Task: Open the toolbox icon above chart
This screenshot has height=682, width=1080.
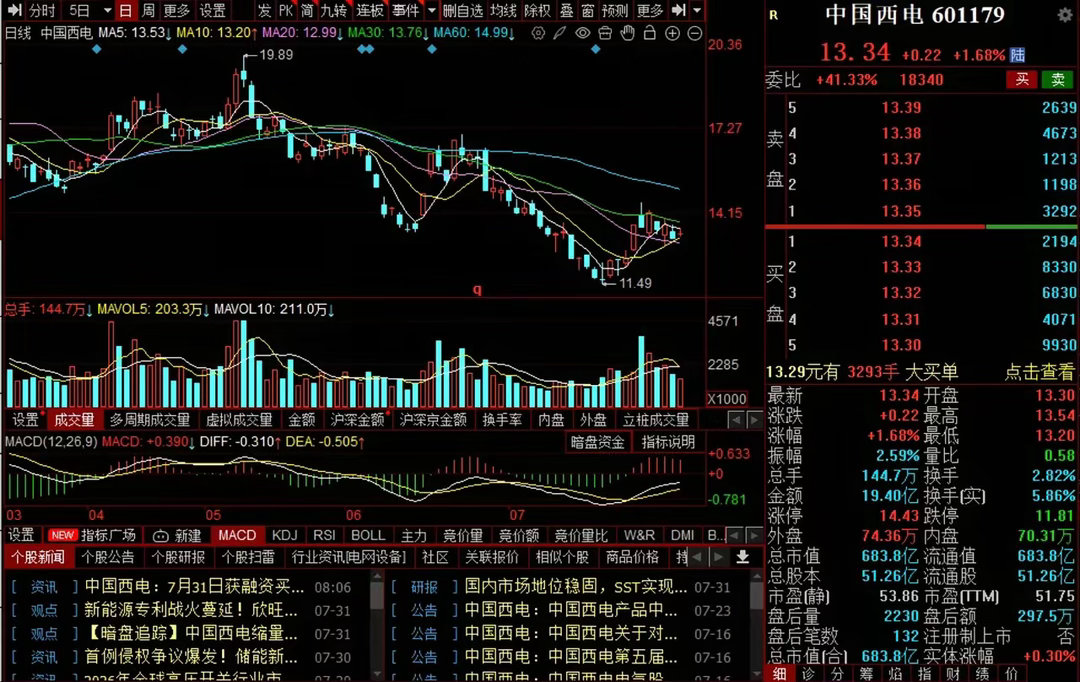Action: click(605, 32)
